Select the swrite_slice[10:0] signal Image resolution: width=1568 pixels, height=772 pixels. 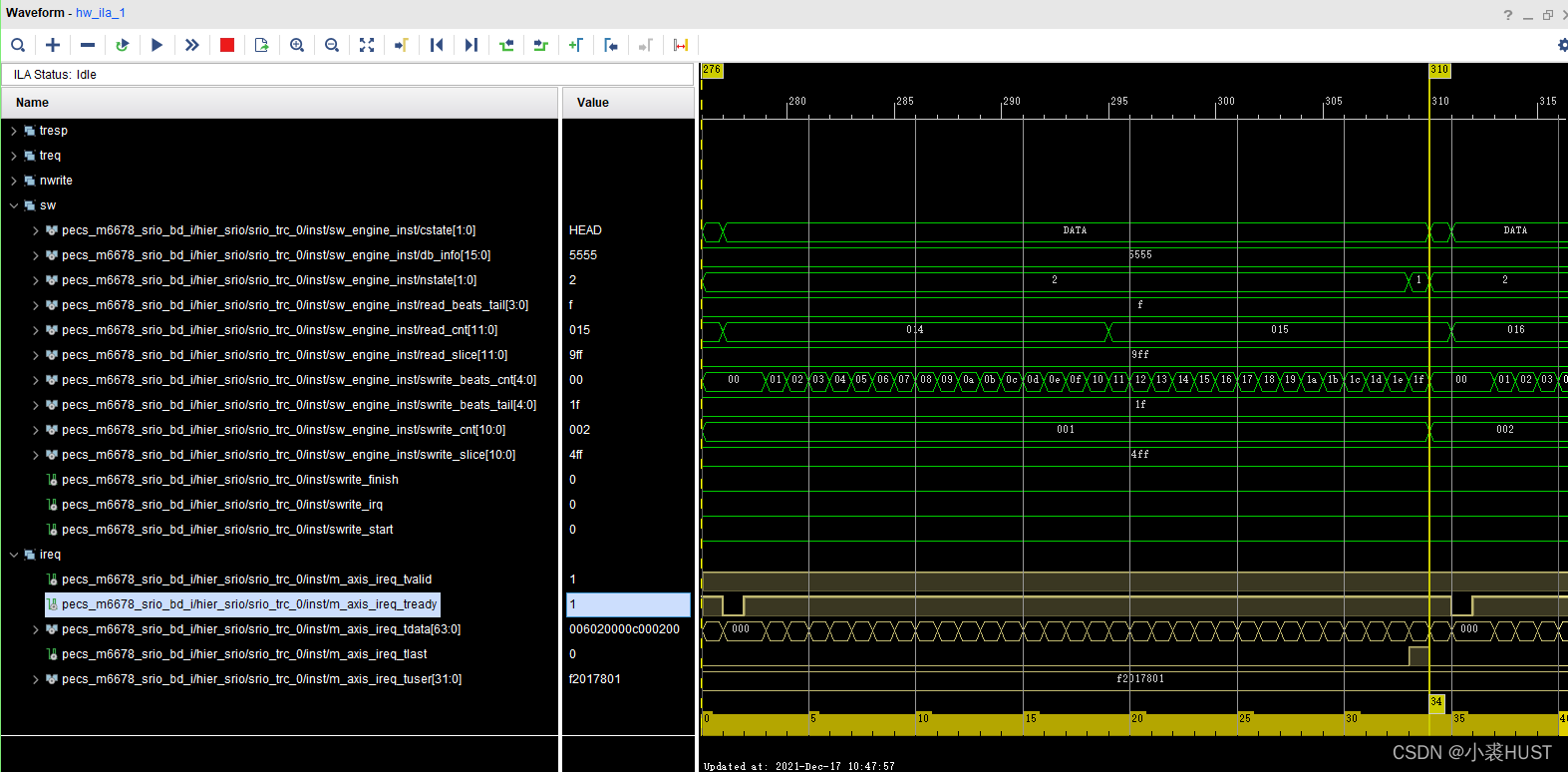[x=288, y=455]
